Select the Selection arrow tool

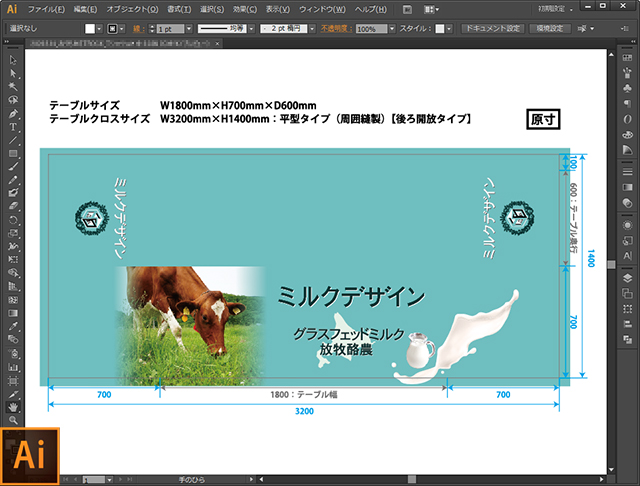click(x=13, y=61)
